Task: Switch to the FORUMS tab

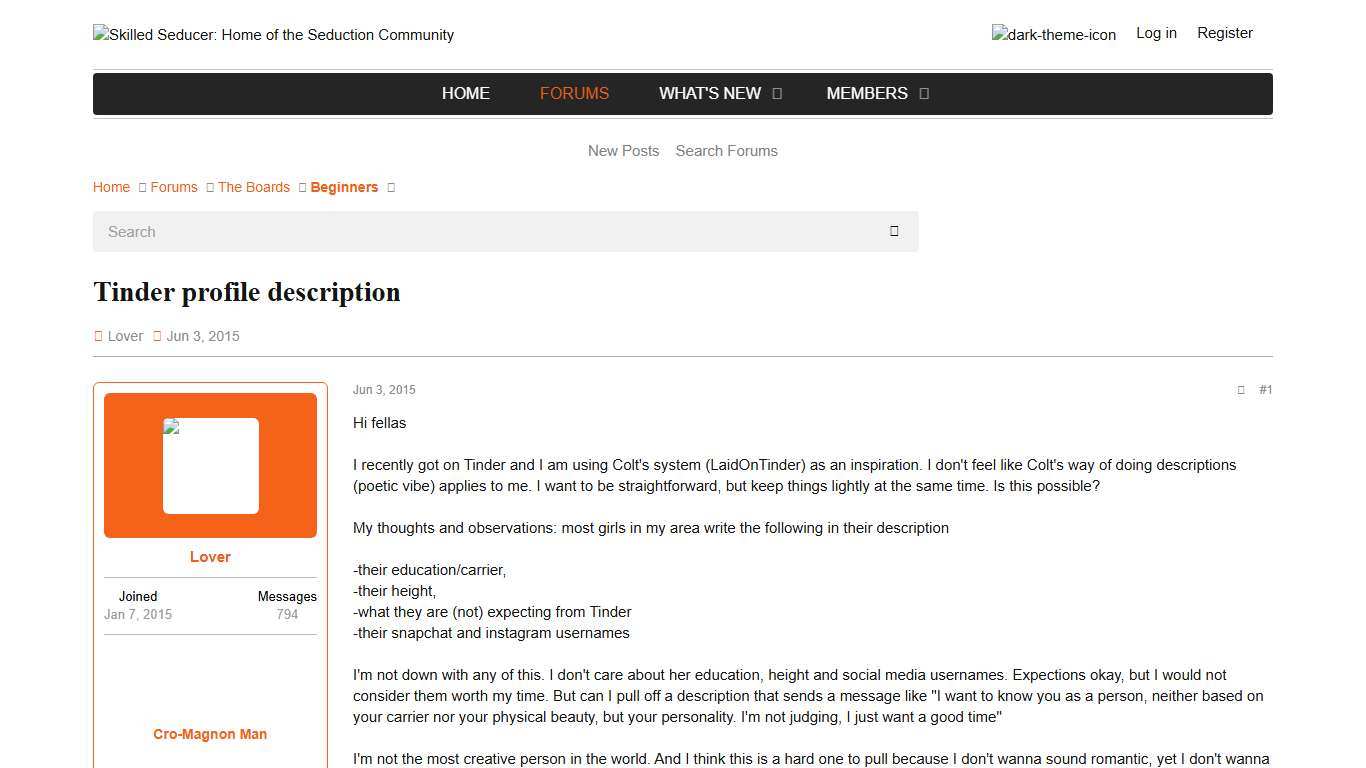Action: point(574,93)
